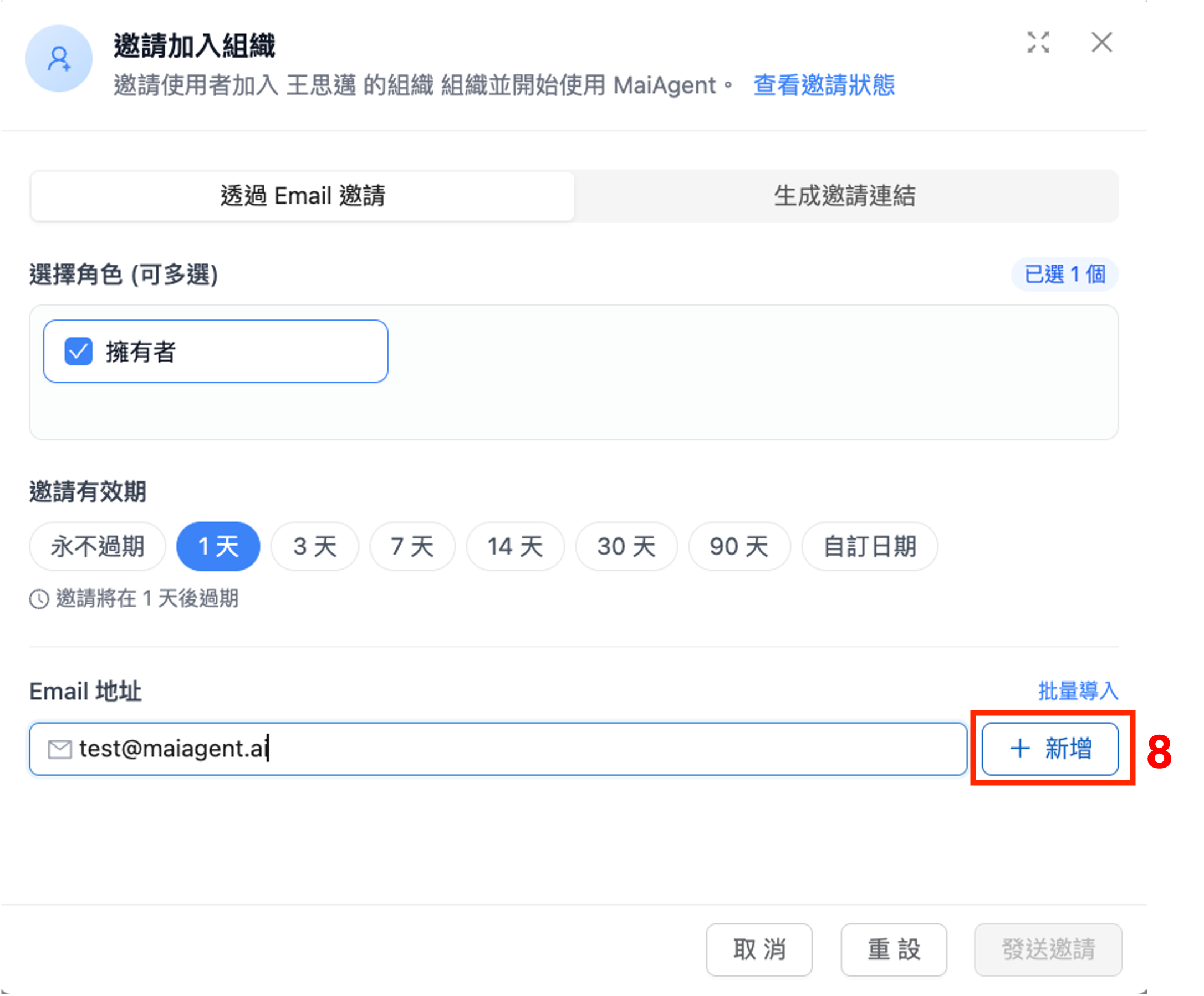Image resolution: width=1204 pixels, height=996 pixels.
Task: Click the envelope icon in email field
Action: (60, 749)
